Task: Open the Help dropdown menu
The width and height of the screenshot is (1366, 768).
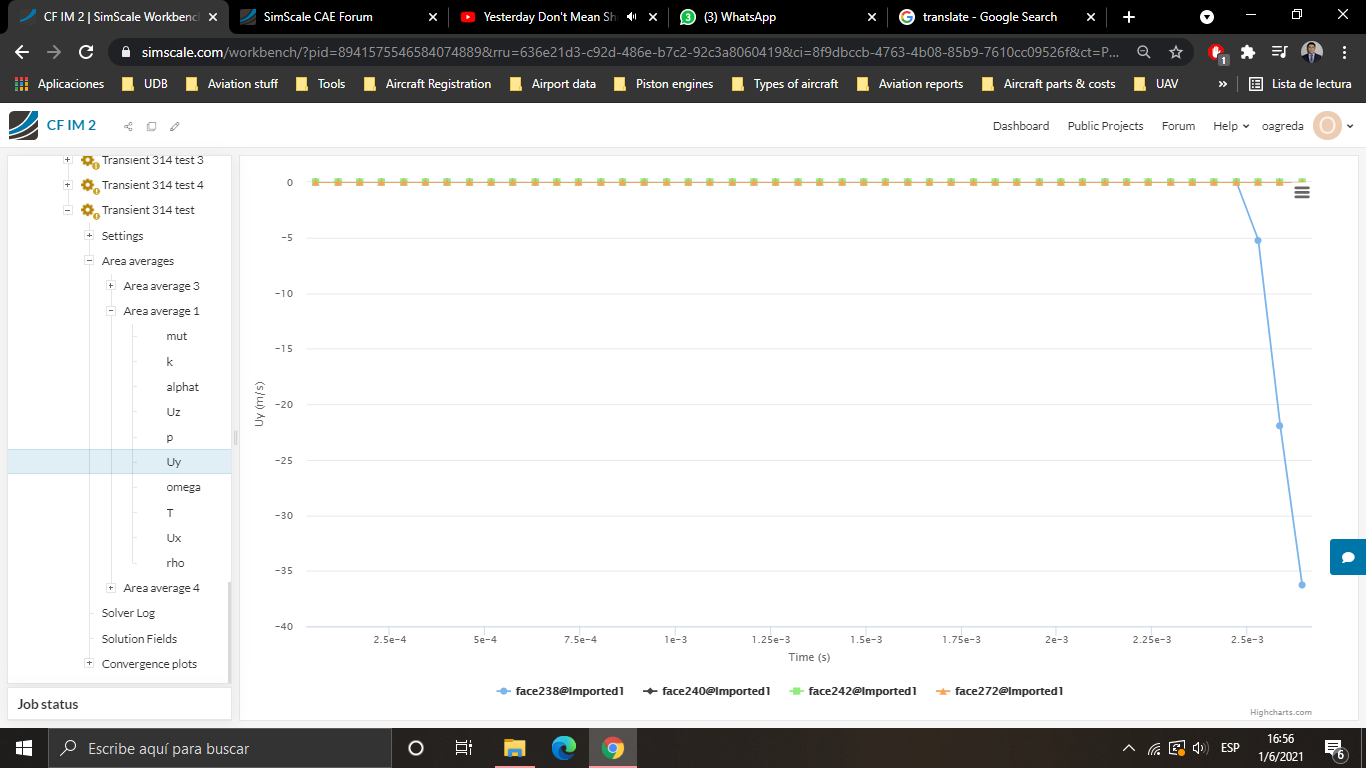Action: click(x=1231, y=126)
